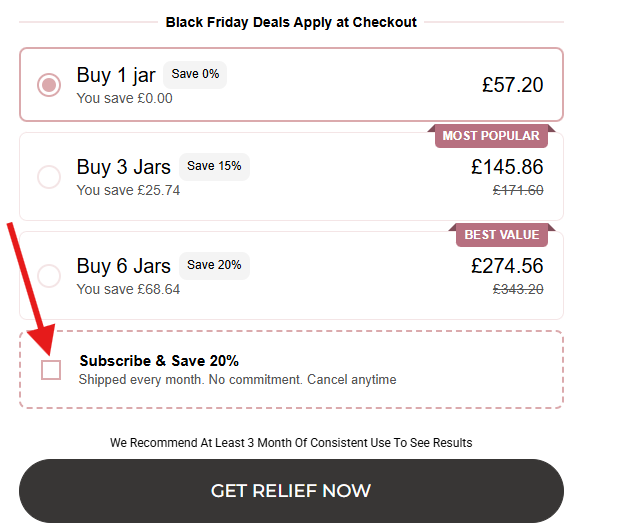This screenshot has width=622, height=529.
Task: Click the £274.56 price
Action: click(507, 266)
